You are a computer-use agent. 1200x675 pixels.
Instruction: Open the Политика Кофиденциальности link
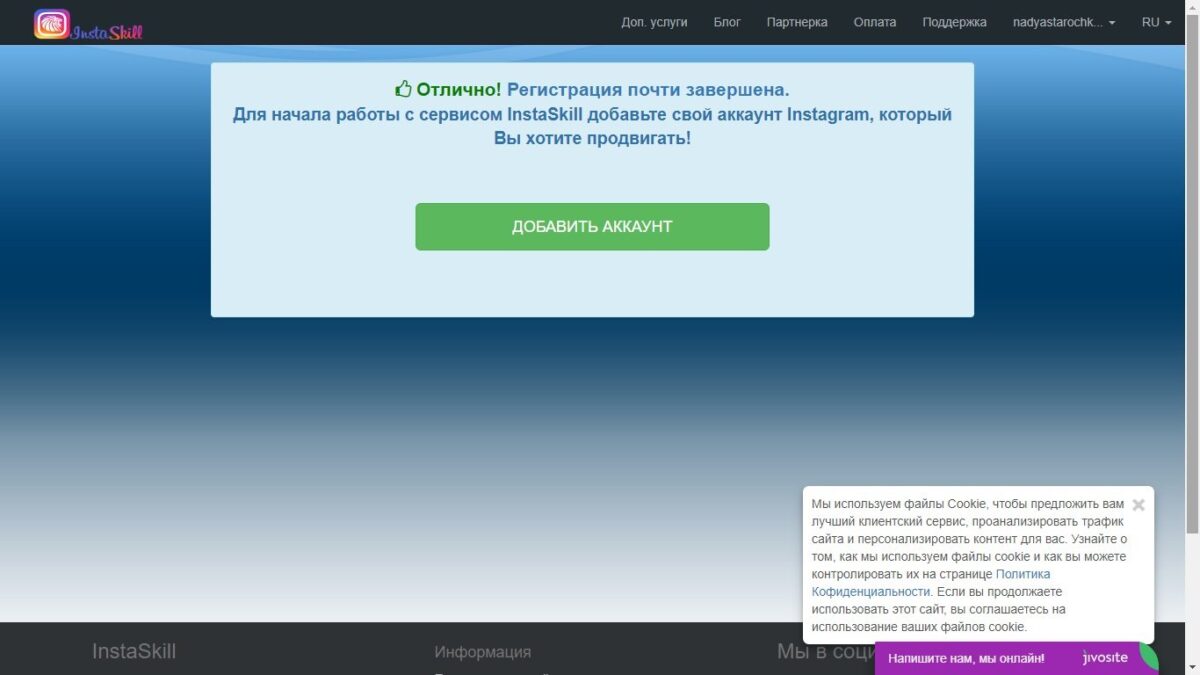click(931, 583)
